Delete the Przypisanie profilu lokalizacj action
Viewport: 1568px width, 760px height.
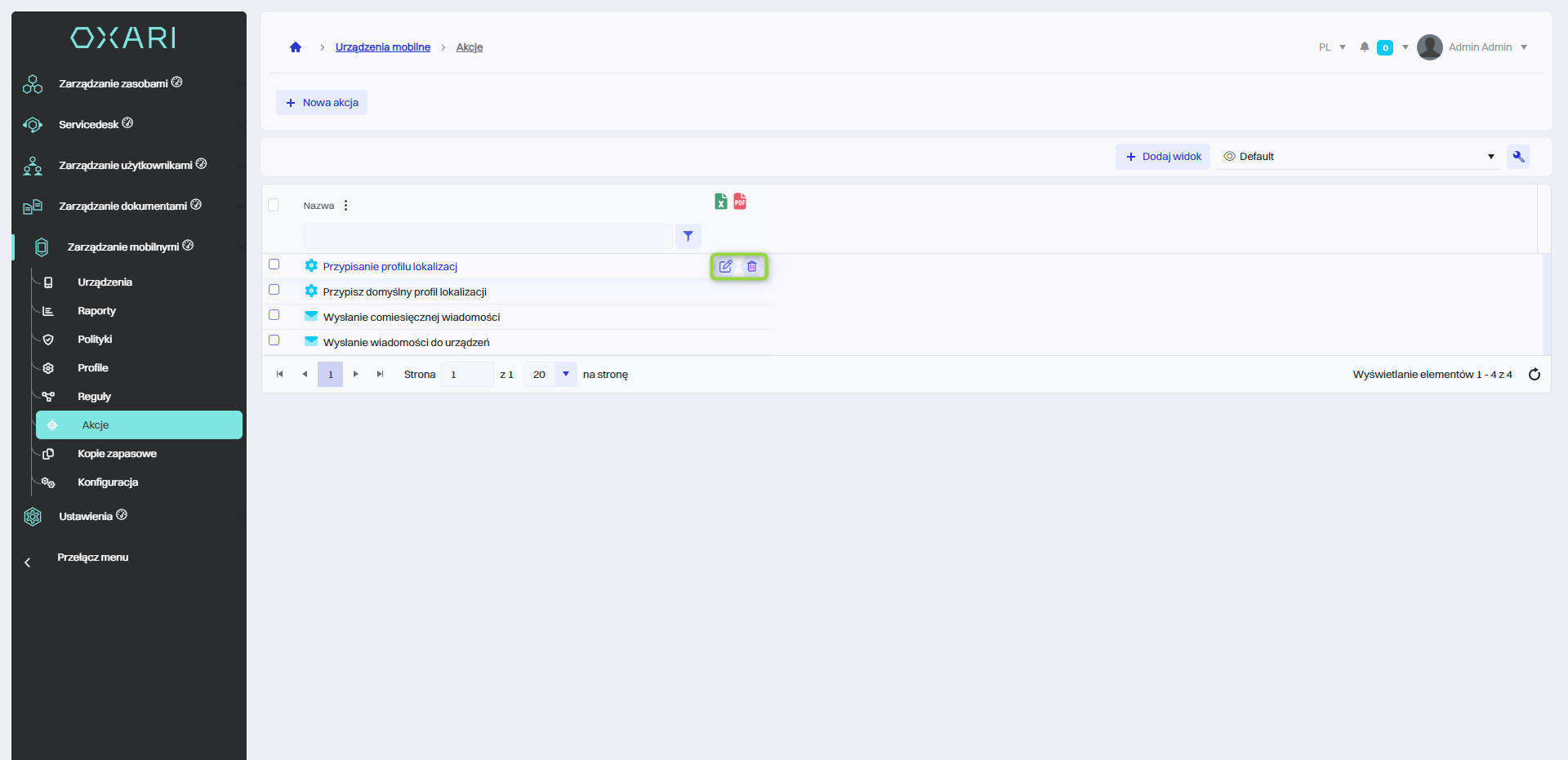[752, 266]
